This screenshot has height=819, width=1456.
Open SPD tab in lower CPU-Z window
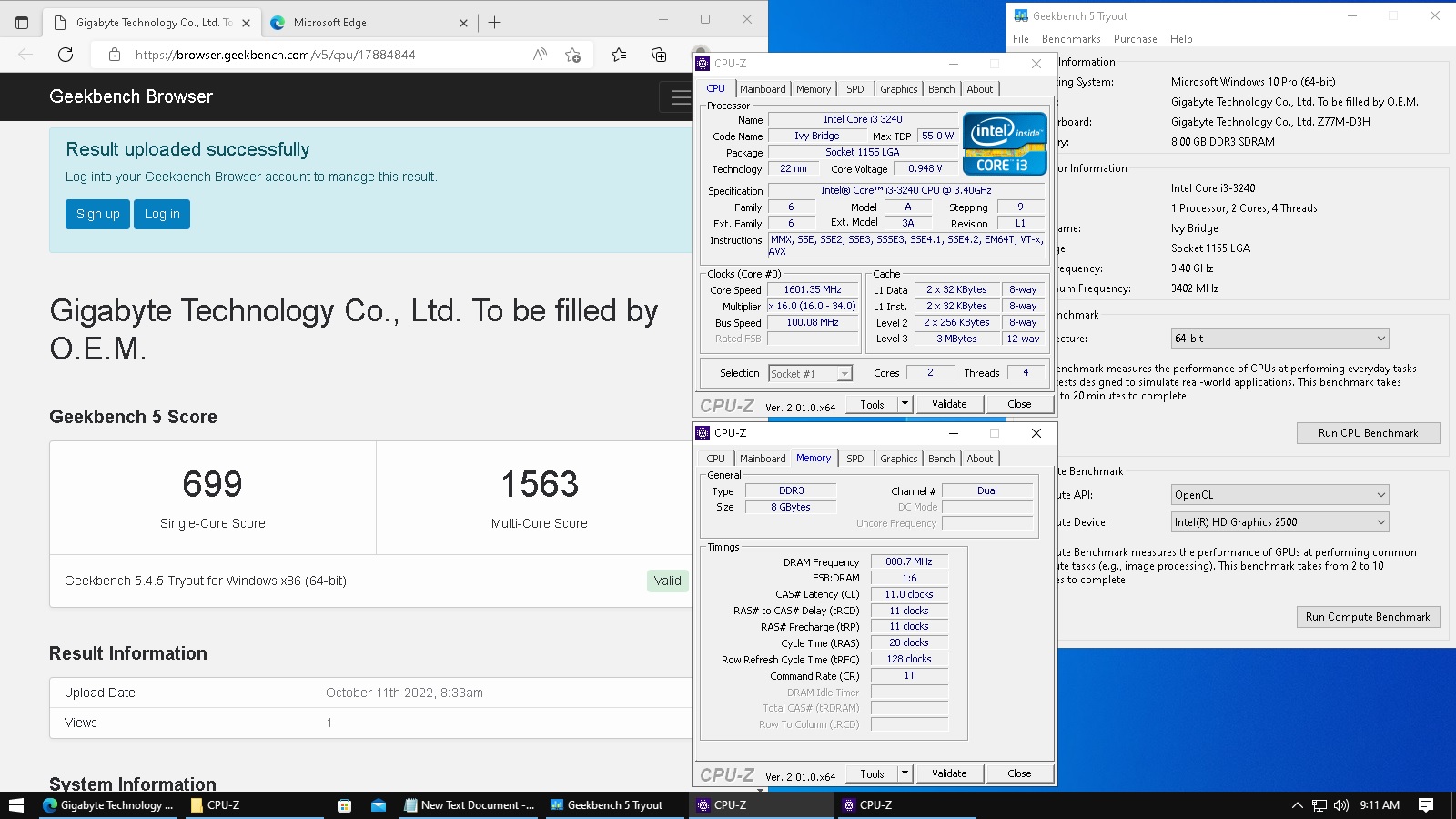855,459
